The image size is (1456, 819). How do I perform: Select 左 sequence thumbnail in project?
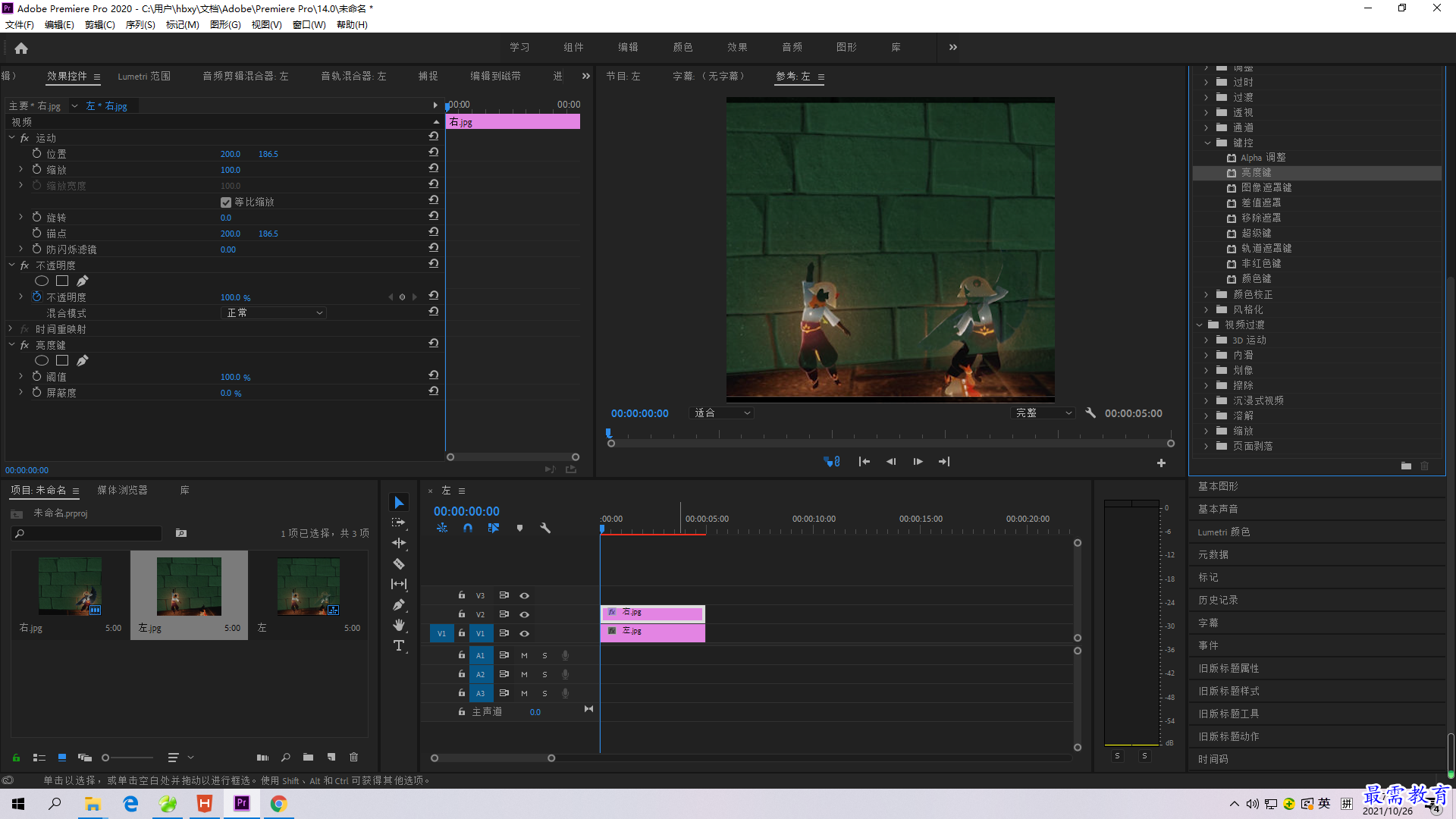(x=308, y=587)
